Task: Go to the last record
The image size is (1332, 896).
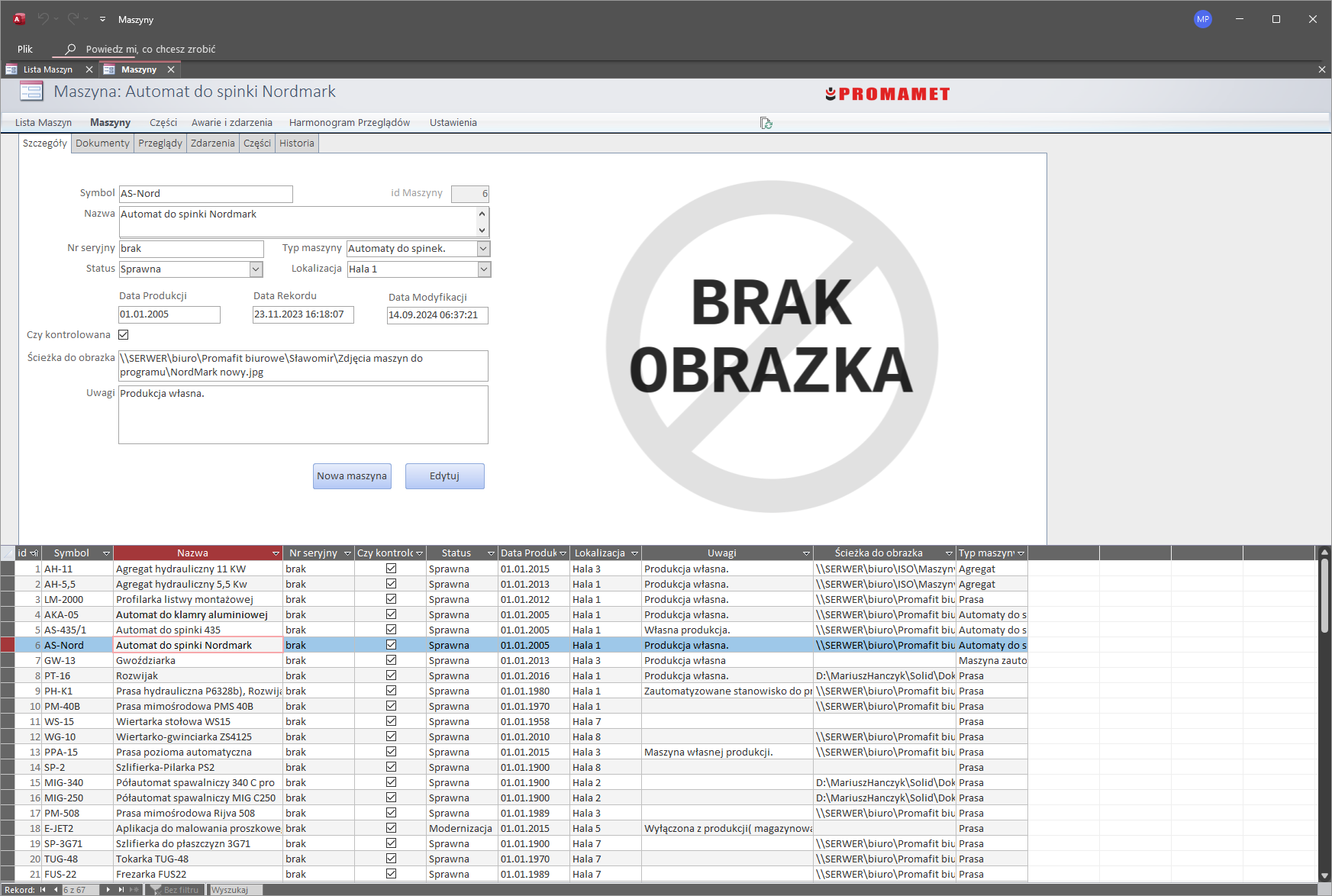Action: (121, 889)
